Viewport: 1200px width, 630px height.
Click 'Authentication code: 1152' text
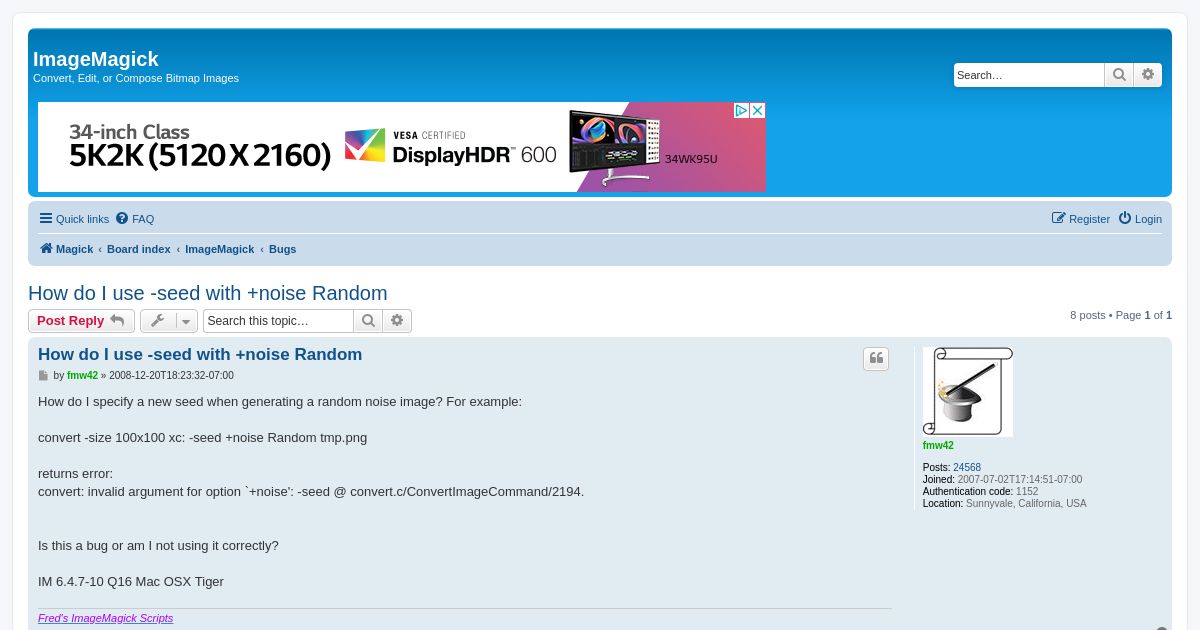980,492
